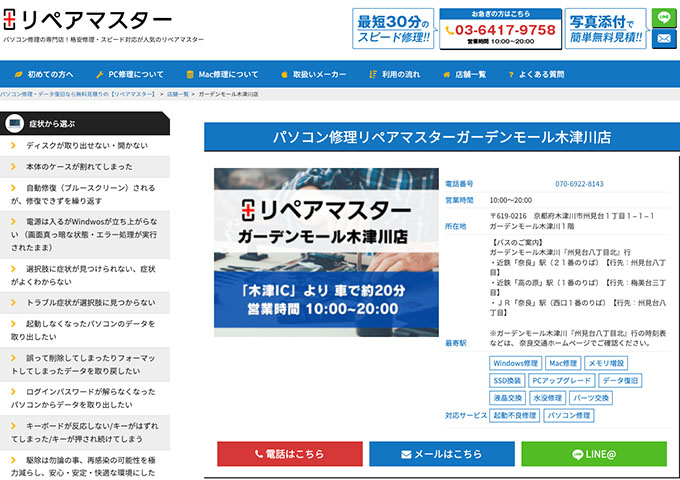
Task: Select the データ復旧 service tag
Action: pyautogui.click(x=620, y=381)
